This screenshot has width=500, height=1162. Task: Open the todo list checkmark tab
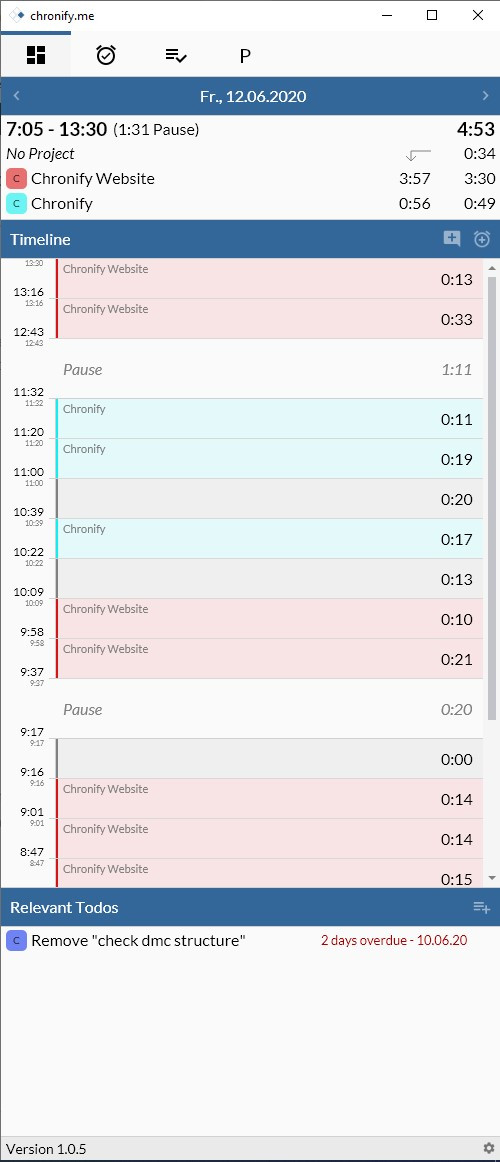176,55
